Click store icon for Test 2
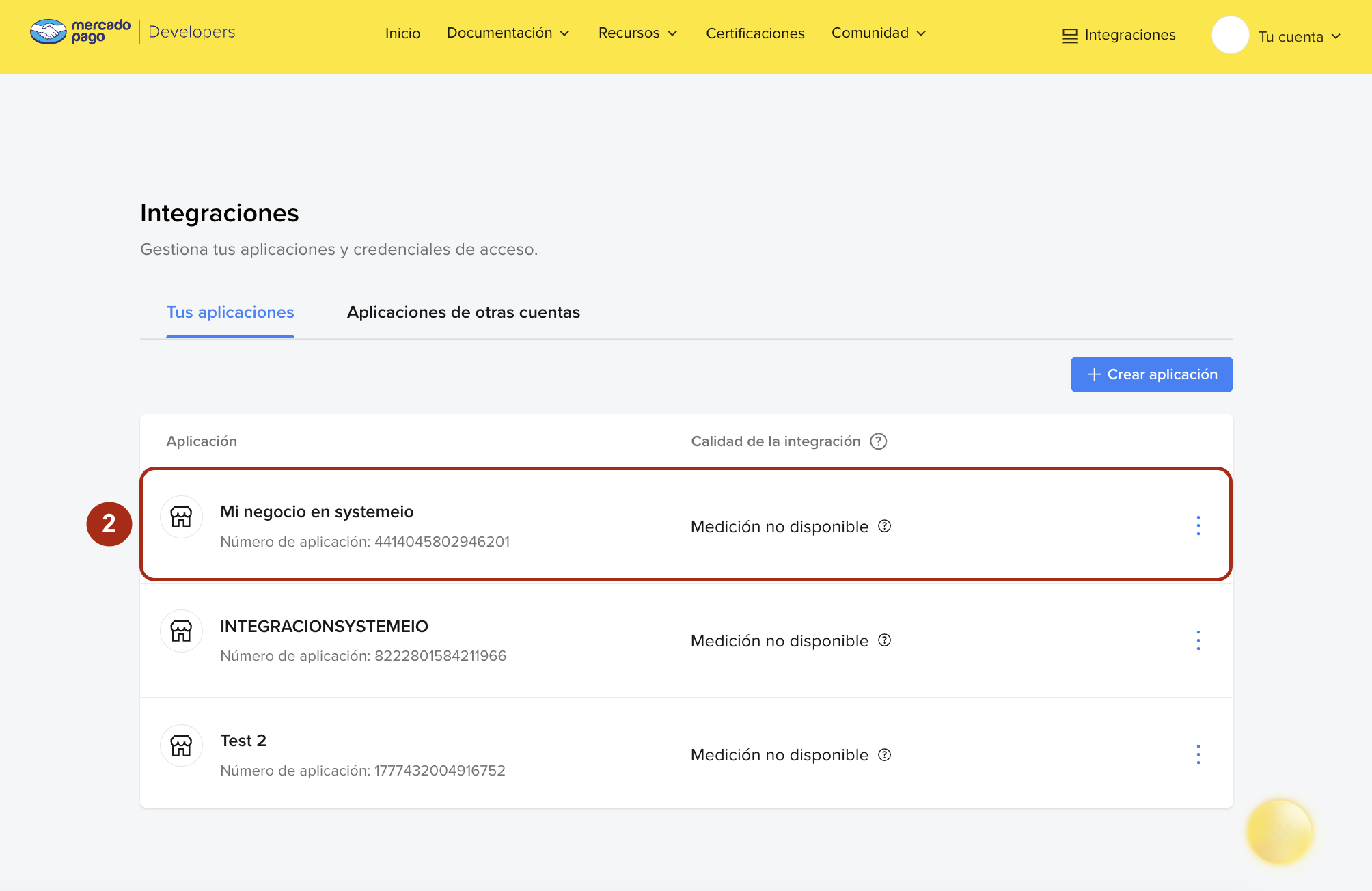 pos(181,745)
